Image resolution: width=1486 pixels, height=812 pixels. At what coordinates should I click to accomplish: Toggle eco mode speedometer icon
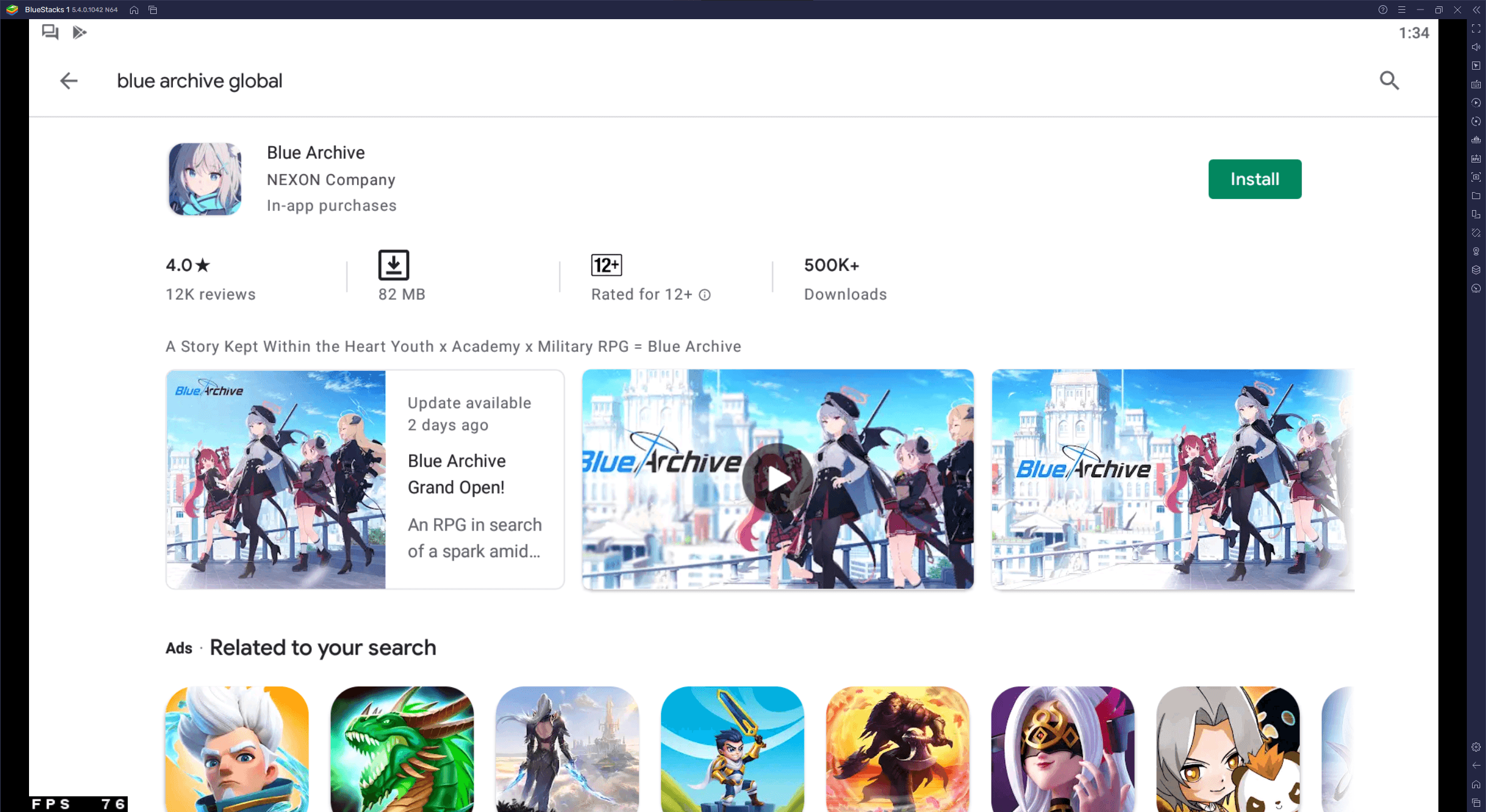click(1476, 288)
